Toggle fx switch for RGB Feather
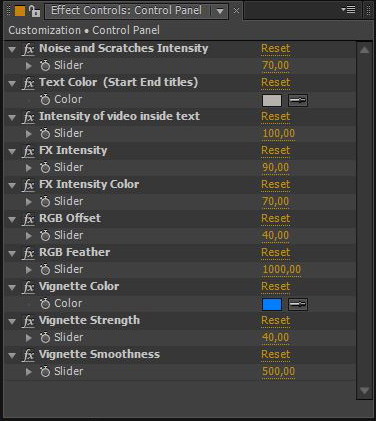 29,253
